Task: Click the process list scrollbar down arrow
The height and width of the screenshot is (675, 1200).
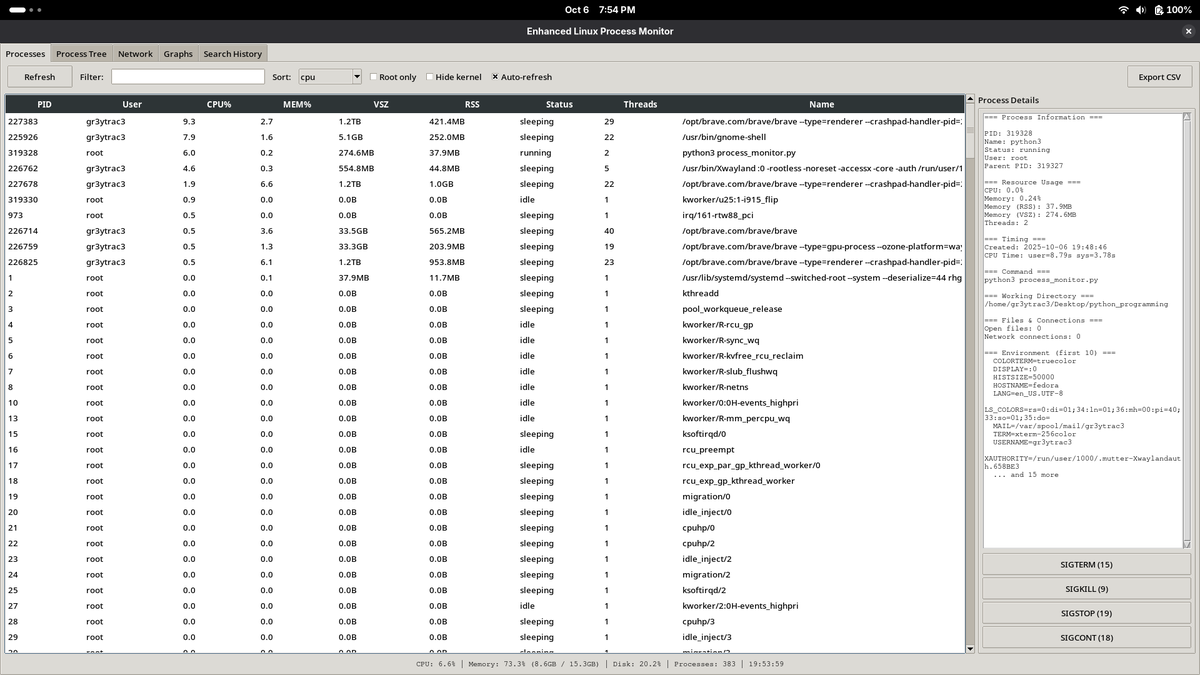Action: pyautogui.click(x=969, y=648)
